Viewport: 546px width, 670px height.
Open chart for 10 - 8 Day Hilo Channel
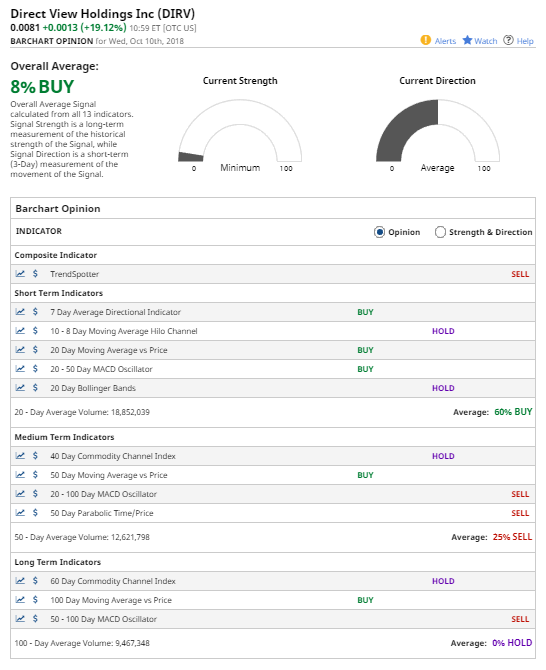[x=20, y=331]
